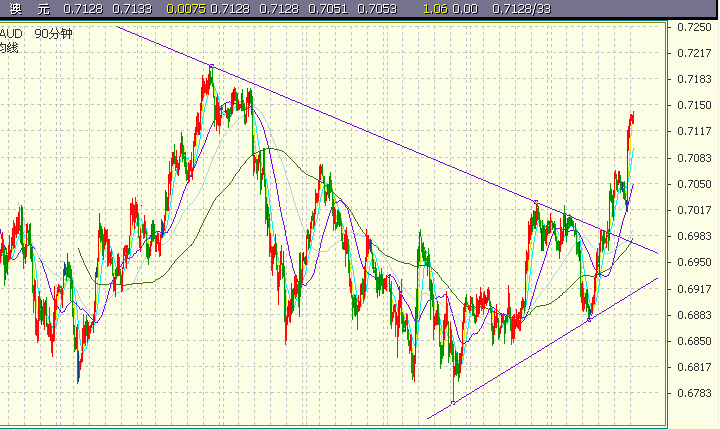Click the 0.7050 price axis label

(694, 184)
